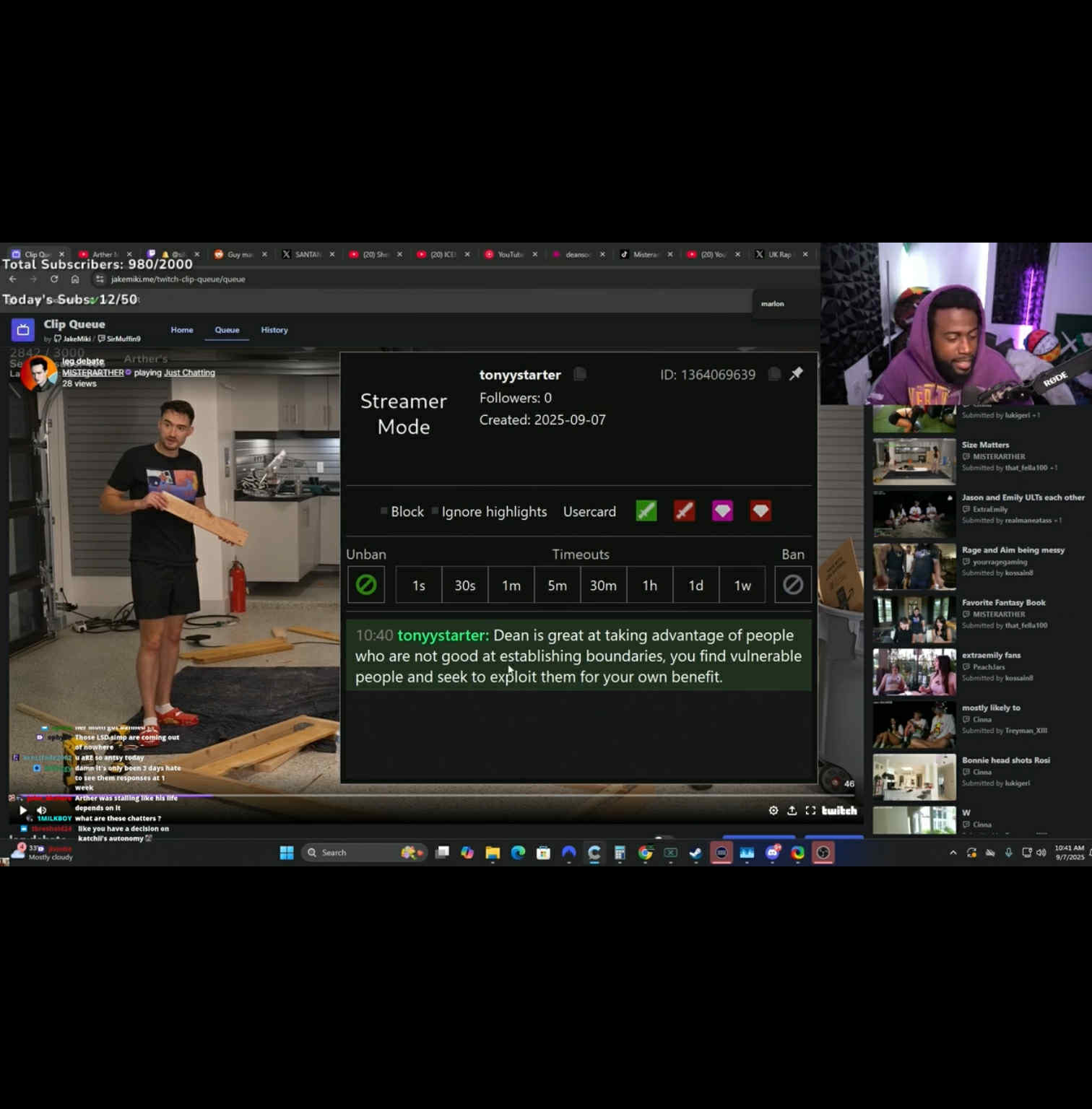Pin the tonyystarter user popup

point(796,373)
